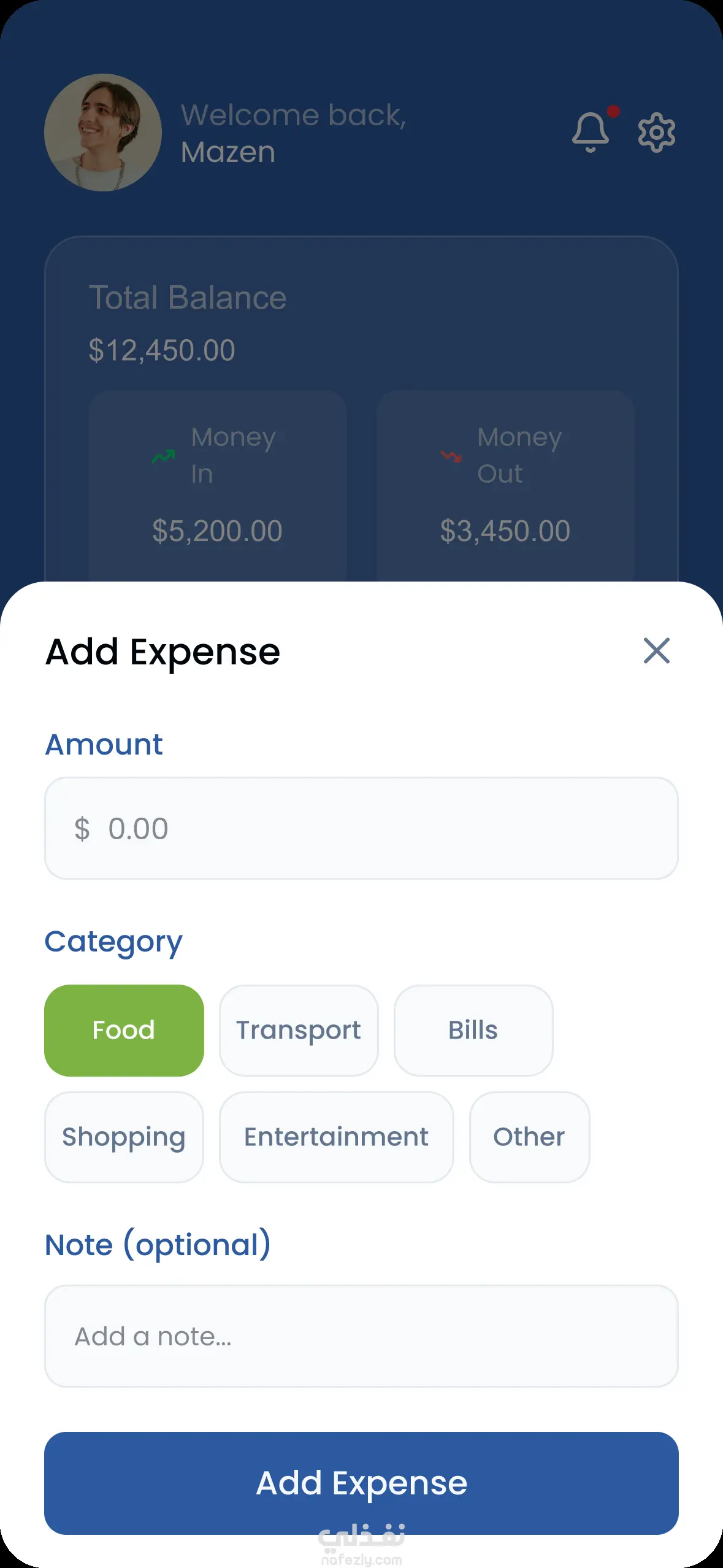Select the Other category chip

click(529, 1137)
